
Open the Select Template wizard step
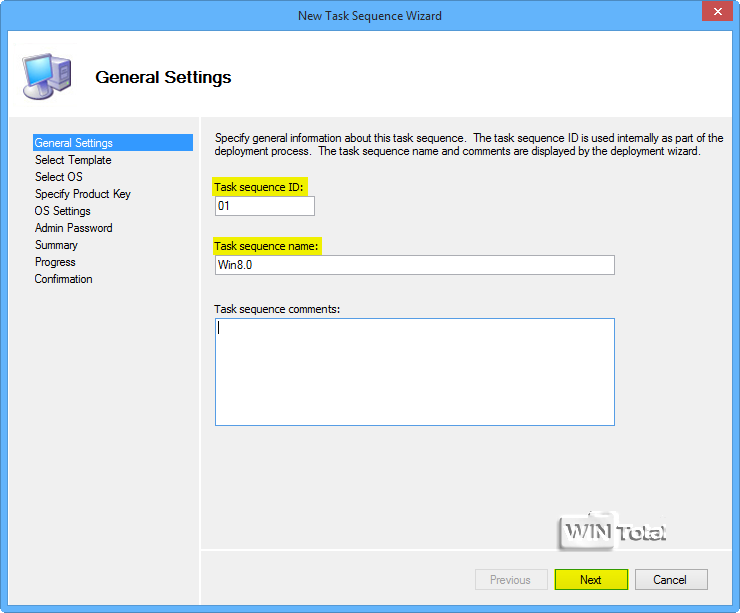[73, 160]
